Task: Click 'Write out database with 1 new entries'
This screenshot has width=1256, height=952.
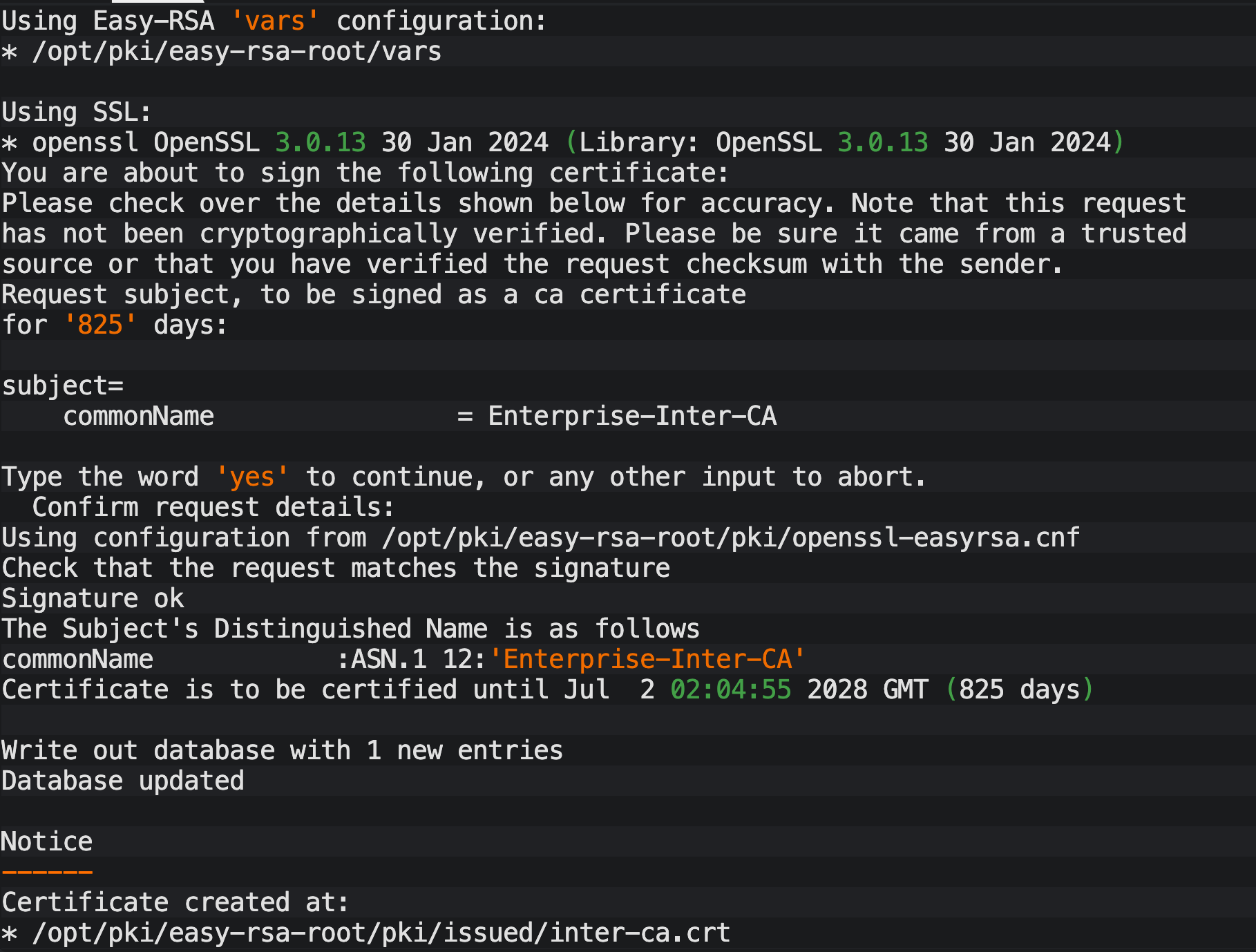Action: tap(283, 751)
